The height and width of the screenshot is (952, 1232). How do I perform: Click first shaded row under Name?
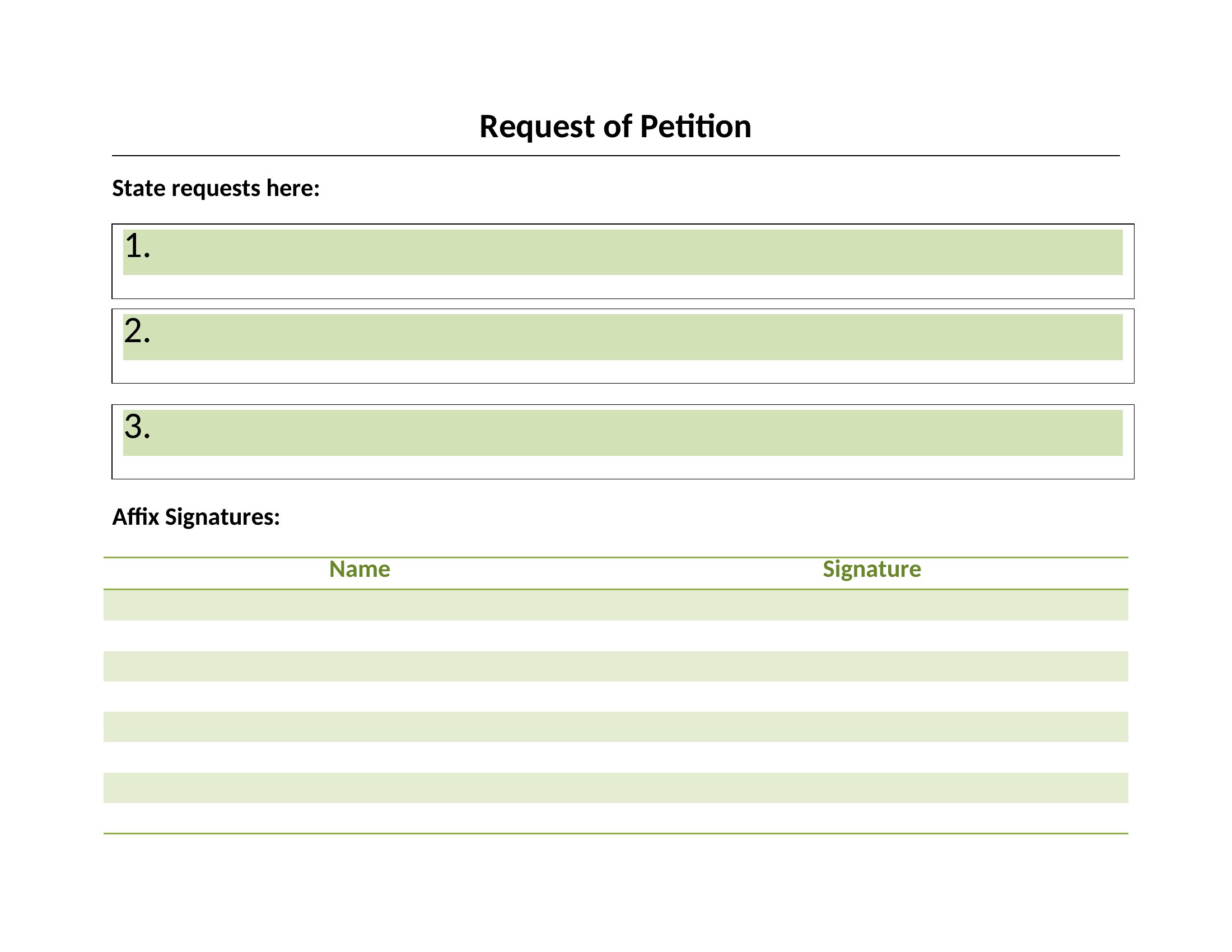point(360,606)
